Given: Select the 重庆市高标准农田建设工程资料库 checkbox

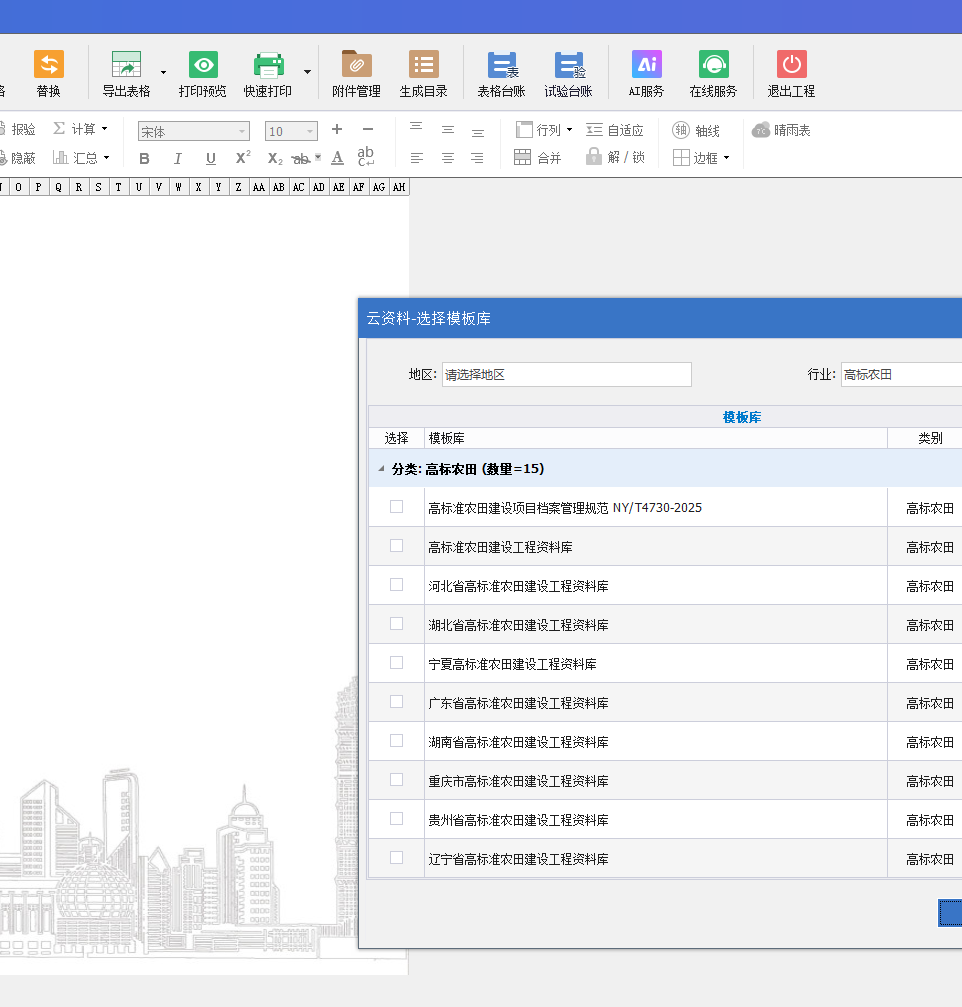Looking at the screenshot, I should click(396, 780).
